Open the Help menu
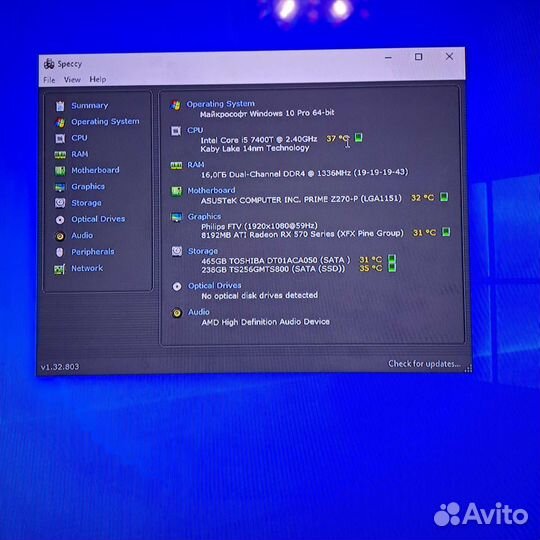The height and width of the screenshot is (540, 540). pyautogui.click(x=98, y=79)
